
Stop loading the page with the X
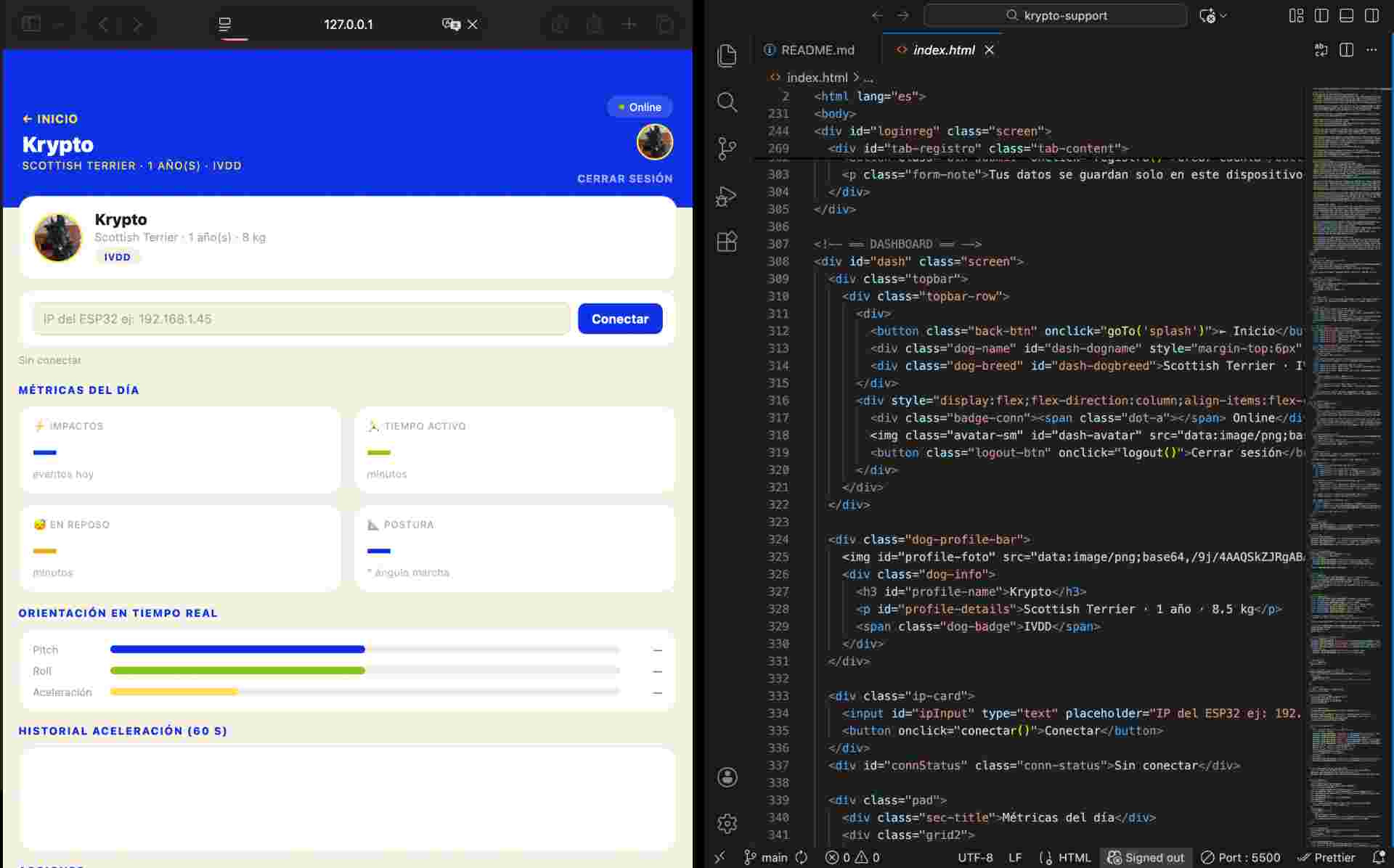[x=473, y=25]
